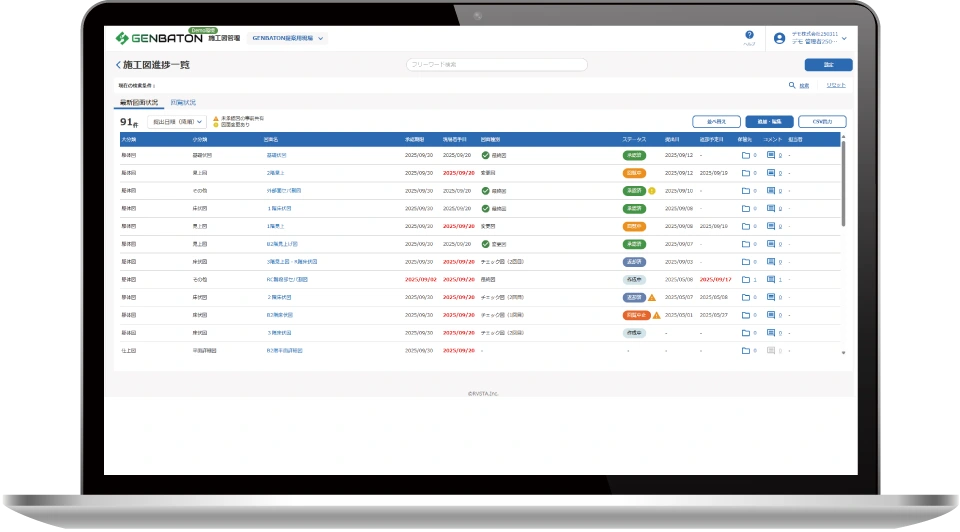Expand the account menu chevron at top right
This screenshot has height=532, width=960.
click(844, 38)
